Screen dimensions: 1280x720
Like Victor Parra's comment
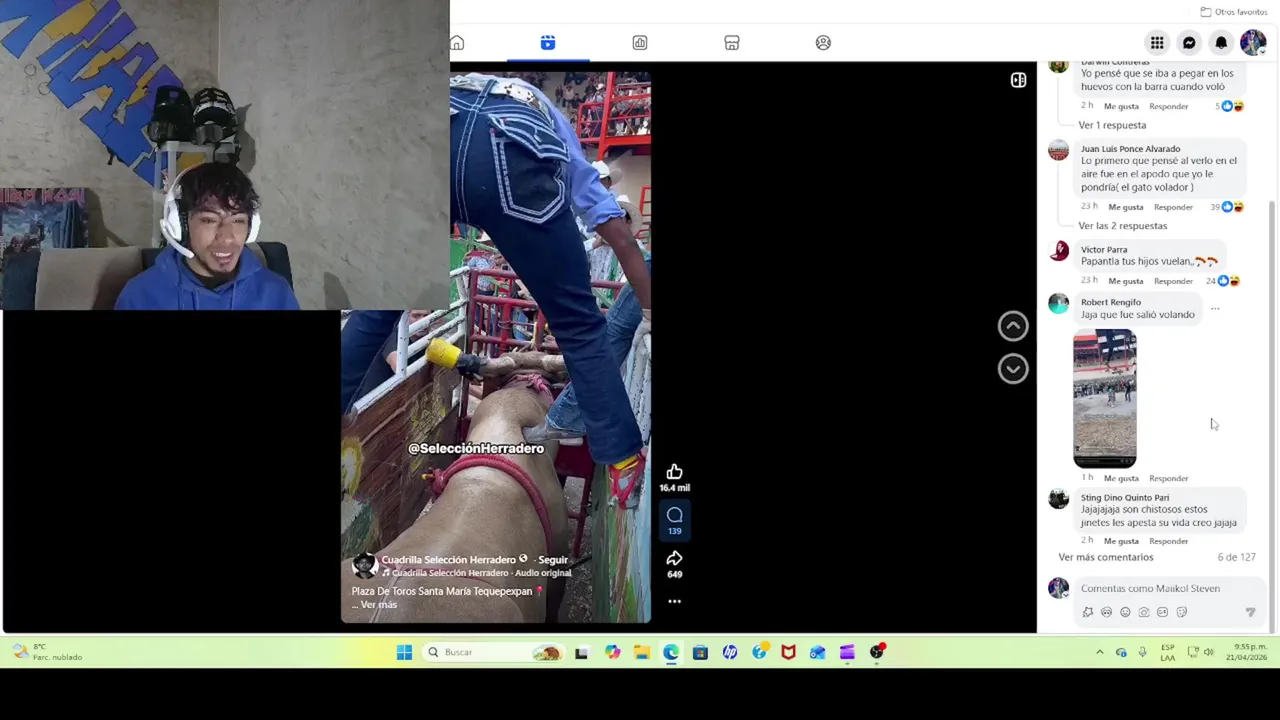(1125, 281)
